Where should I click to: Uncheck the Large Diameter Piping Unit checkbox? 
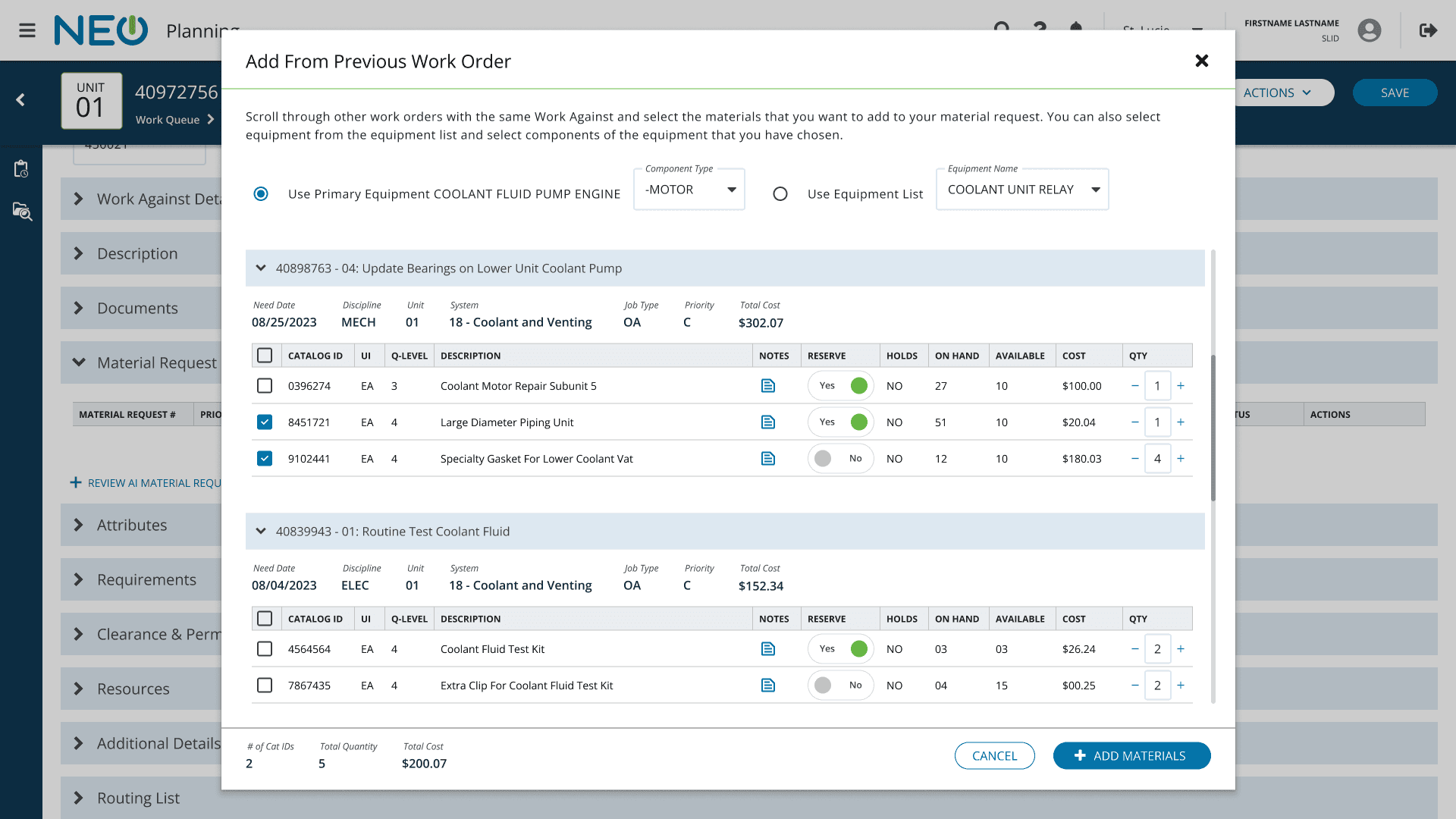tap(265, 422)
